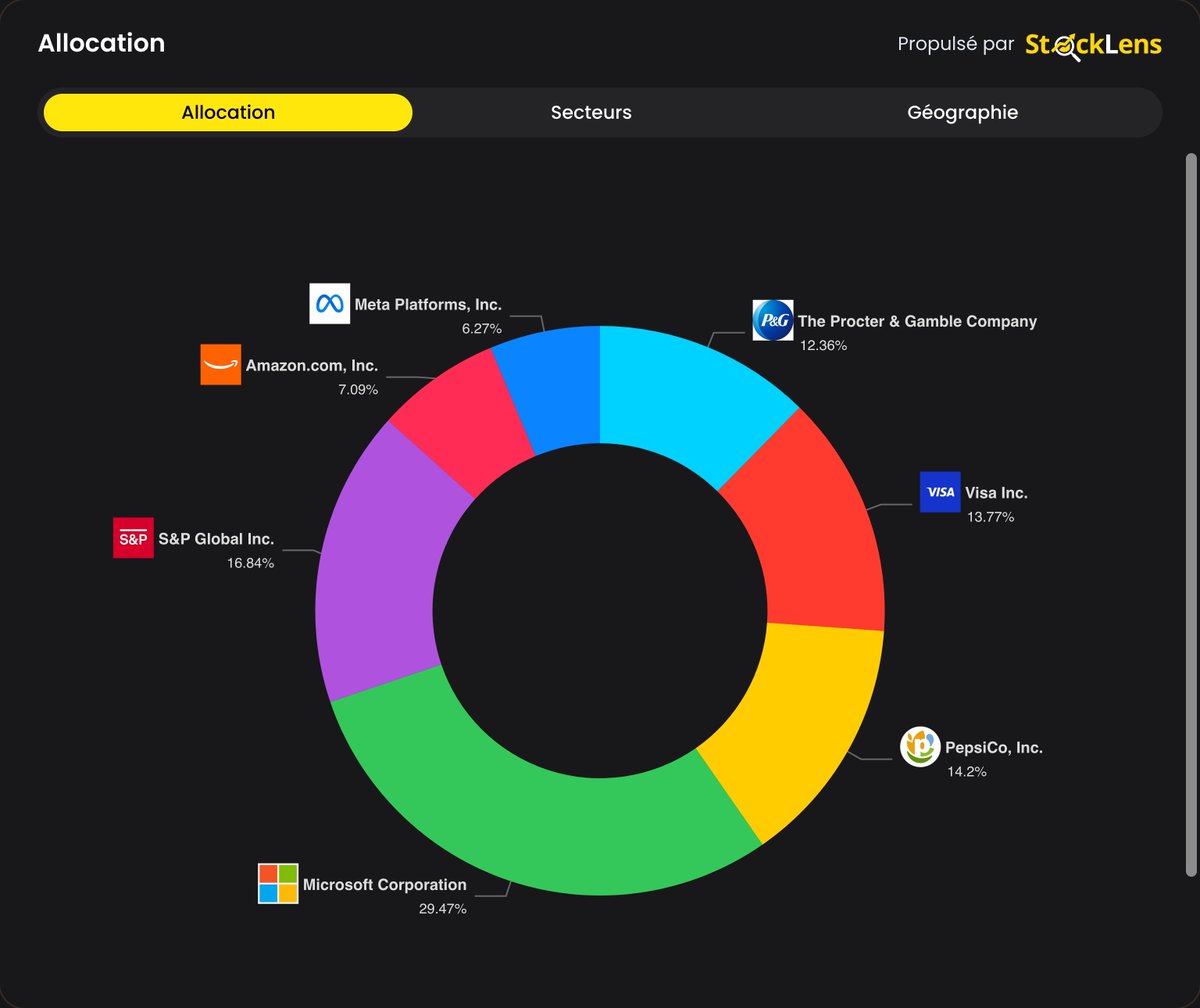
Task: Click the 14.2% value
Action: pos(967,771)
